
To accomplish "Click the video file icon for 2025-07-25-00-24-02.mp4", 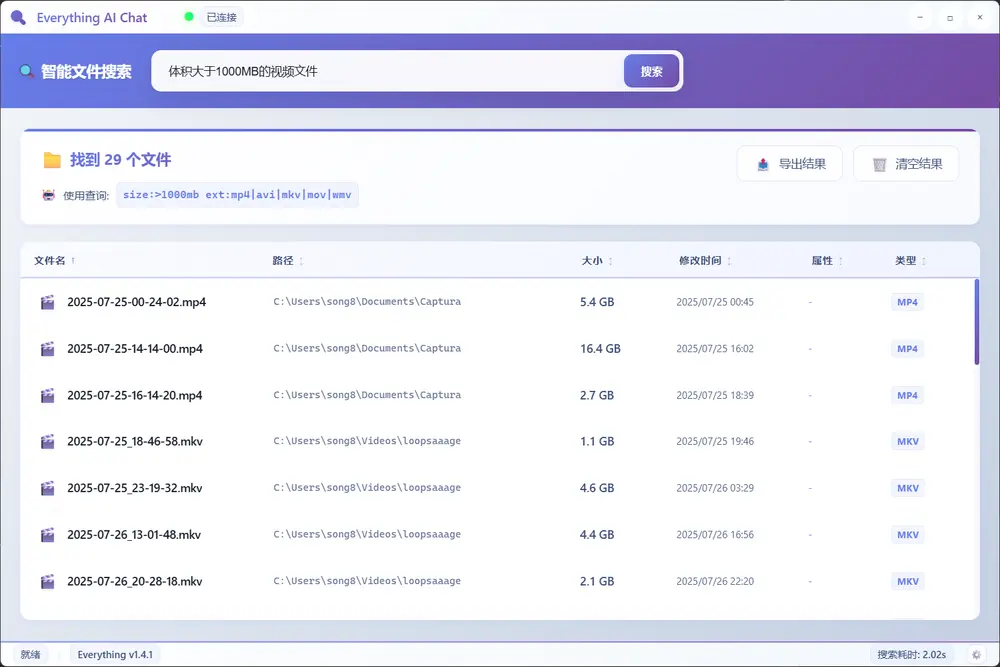I will pyautogui.click(x=47, y=302).
